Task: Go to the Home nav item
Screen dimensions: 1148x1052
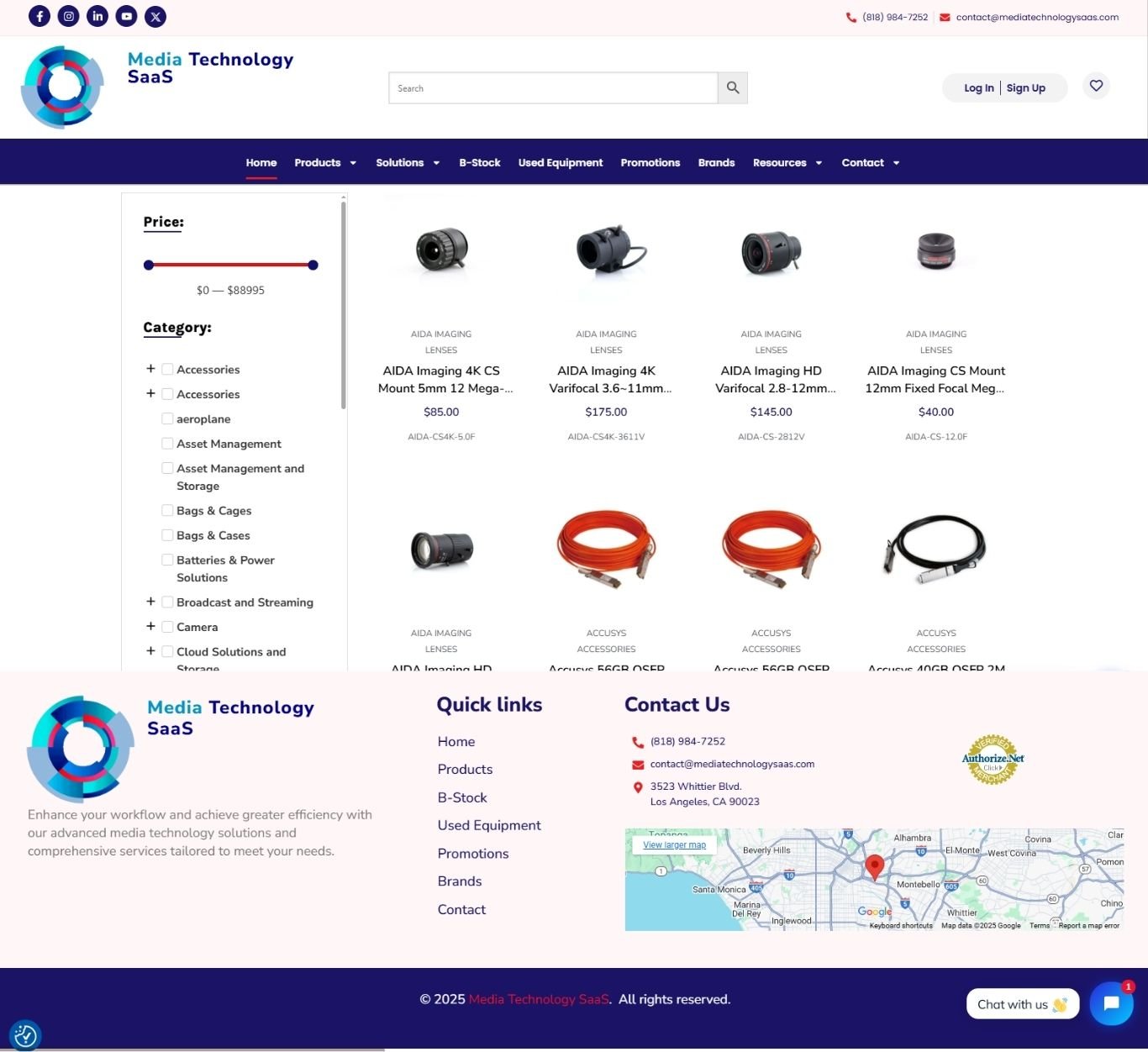Action: tap(261, 162)
